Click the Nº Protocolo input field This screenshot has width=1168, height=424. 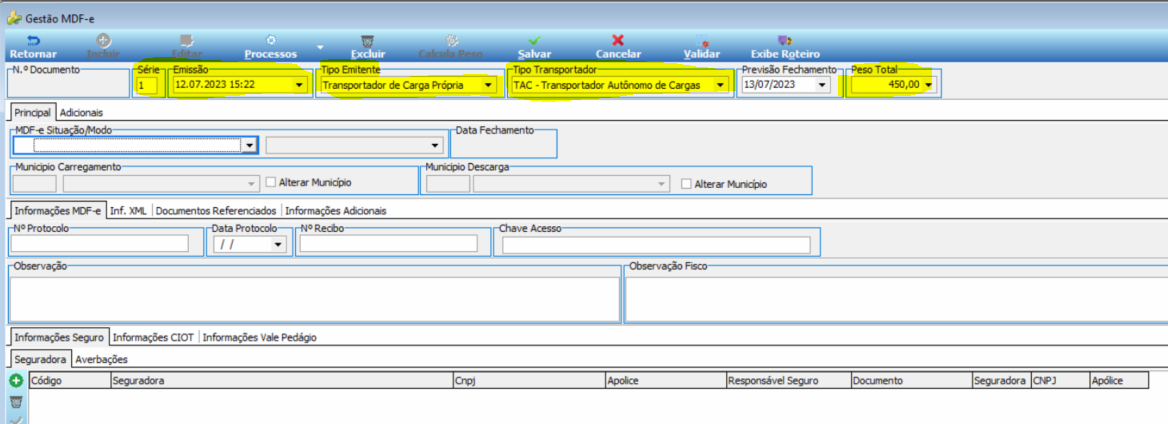(x=100, y=244)
